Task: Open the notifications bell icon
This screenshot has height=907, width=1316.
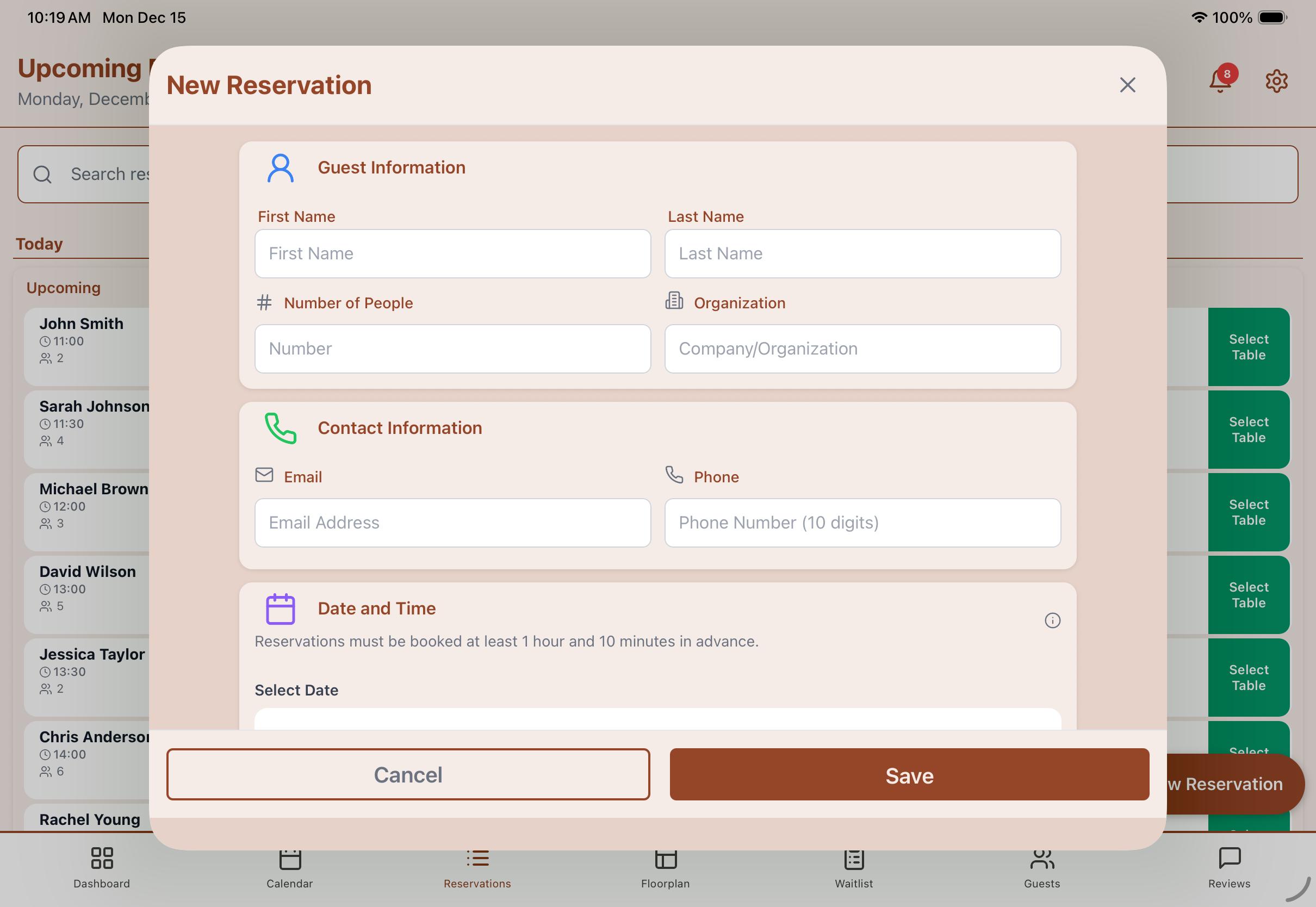Action: pyautogui.click(x=1219, y=80)
